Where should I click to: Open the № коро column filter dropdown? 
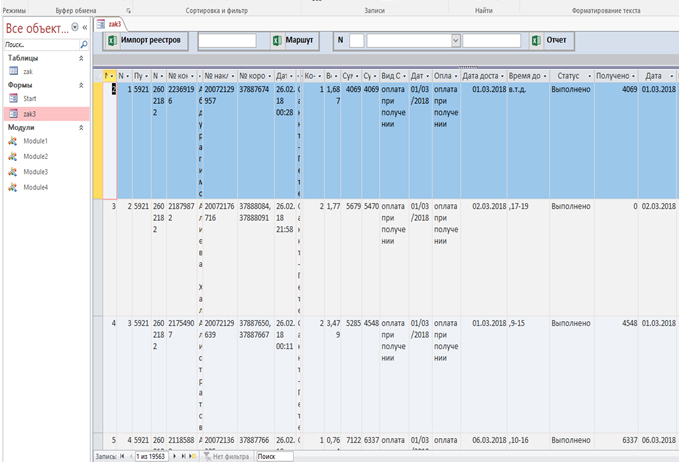coord(269,76)
